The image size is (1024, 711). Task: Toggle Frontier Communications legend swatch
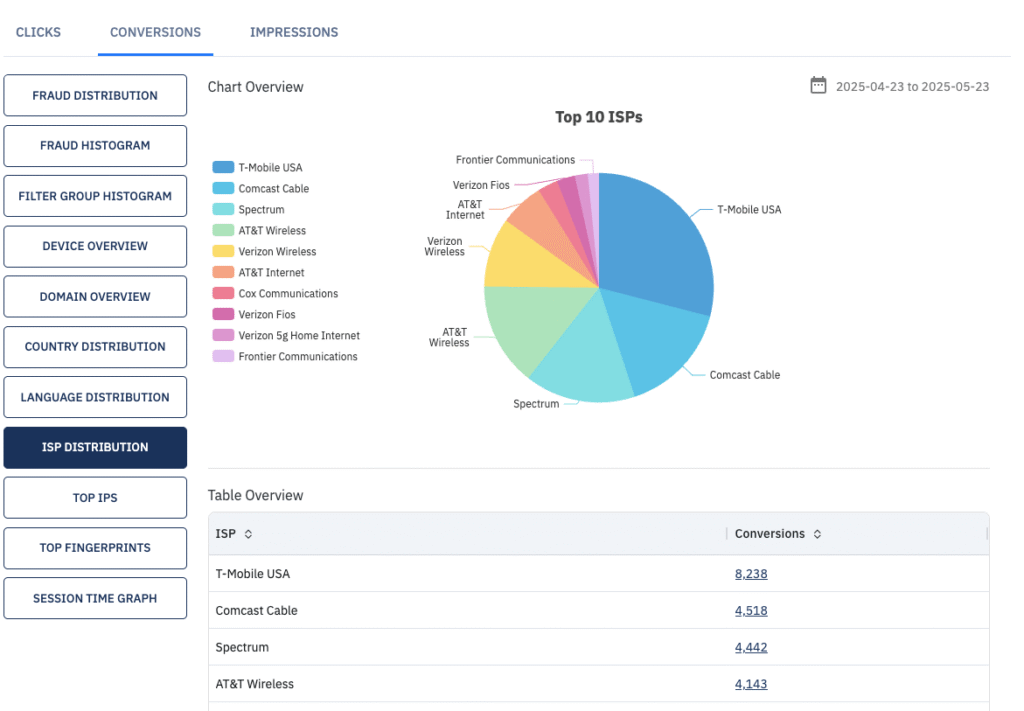[x=223, y=356]
